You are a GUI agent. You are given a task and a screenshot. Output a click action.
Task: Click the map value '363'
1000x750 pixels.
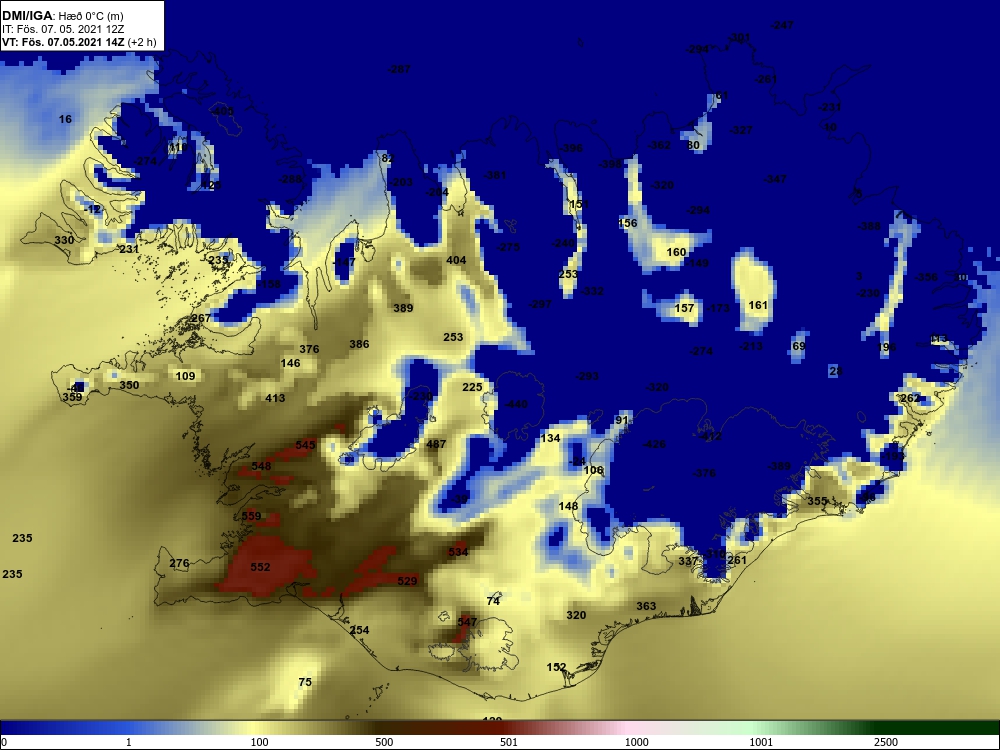646,606
